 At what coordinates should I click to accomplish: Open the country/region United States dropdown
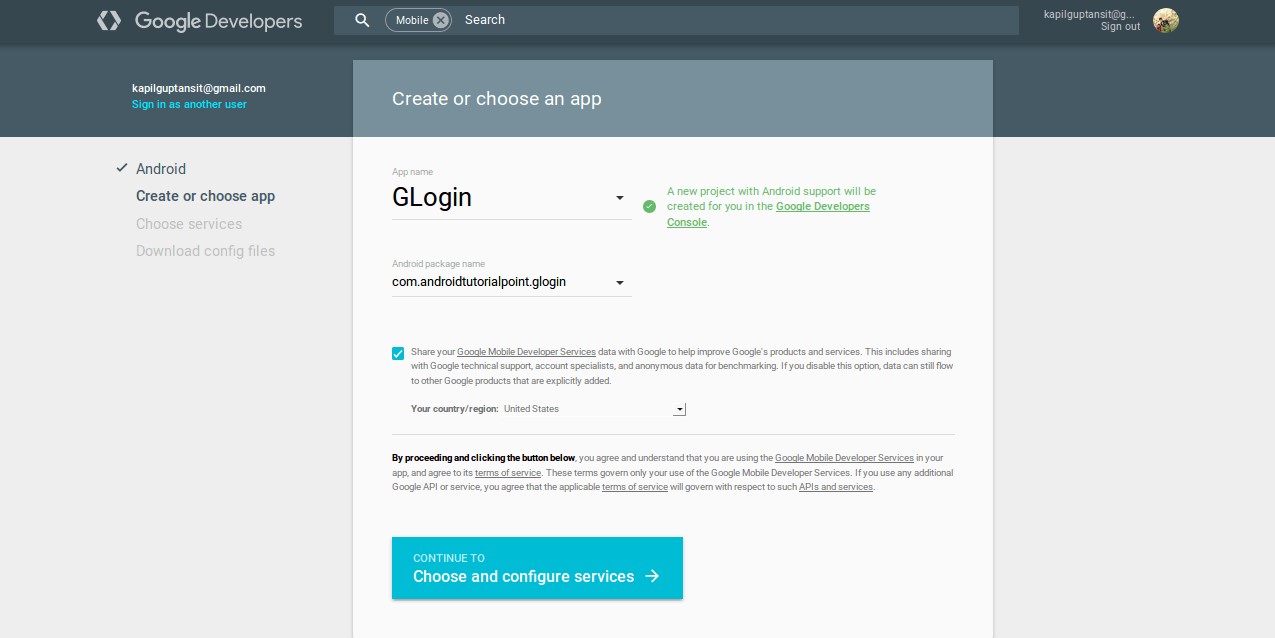(x=594, y=409)
